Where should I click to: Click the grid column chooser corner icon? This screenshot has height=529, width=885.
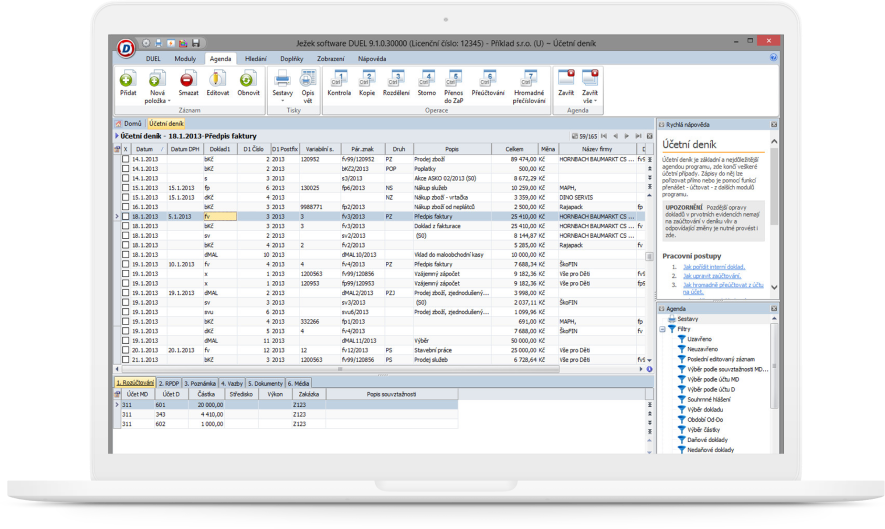click(x=117, y=149)
